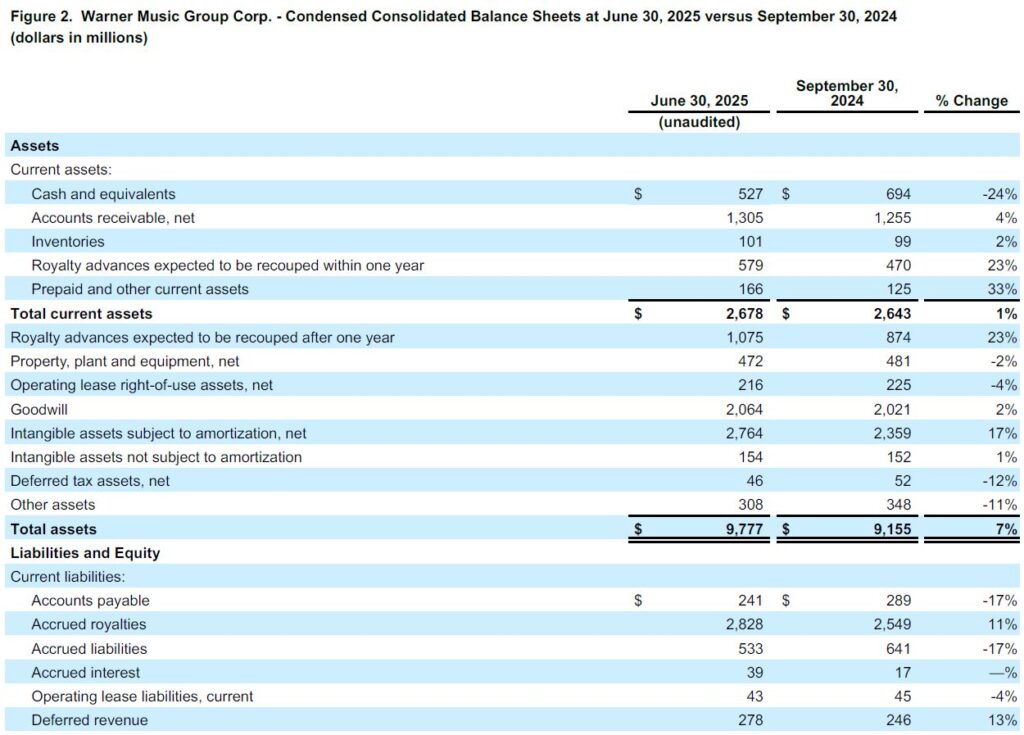
Task: Click the 'Current liabilities:' row label
Action: coord(67,577)
